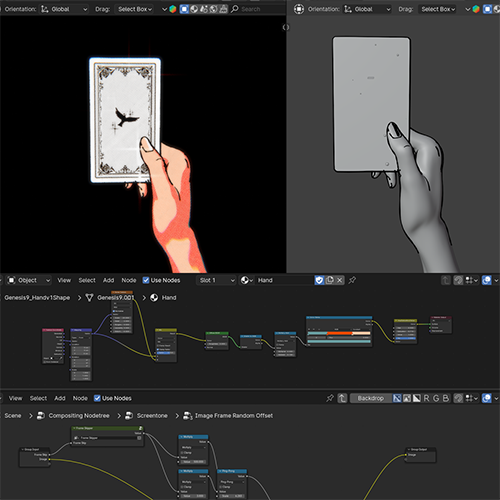Open the Object shader type dropdown
Image resolution: width=500 pixels, height=500 pixels.
click(29, 280)
